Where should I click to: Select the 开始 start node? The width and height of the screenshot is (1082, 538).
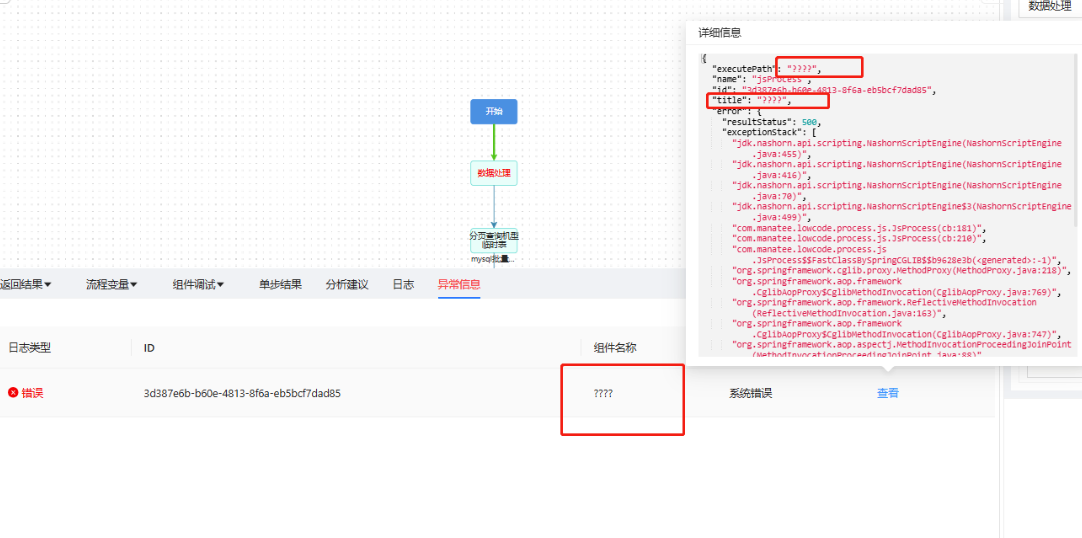click(x=493, y=111)
